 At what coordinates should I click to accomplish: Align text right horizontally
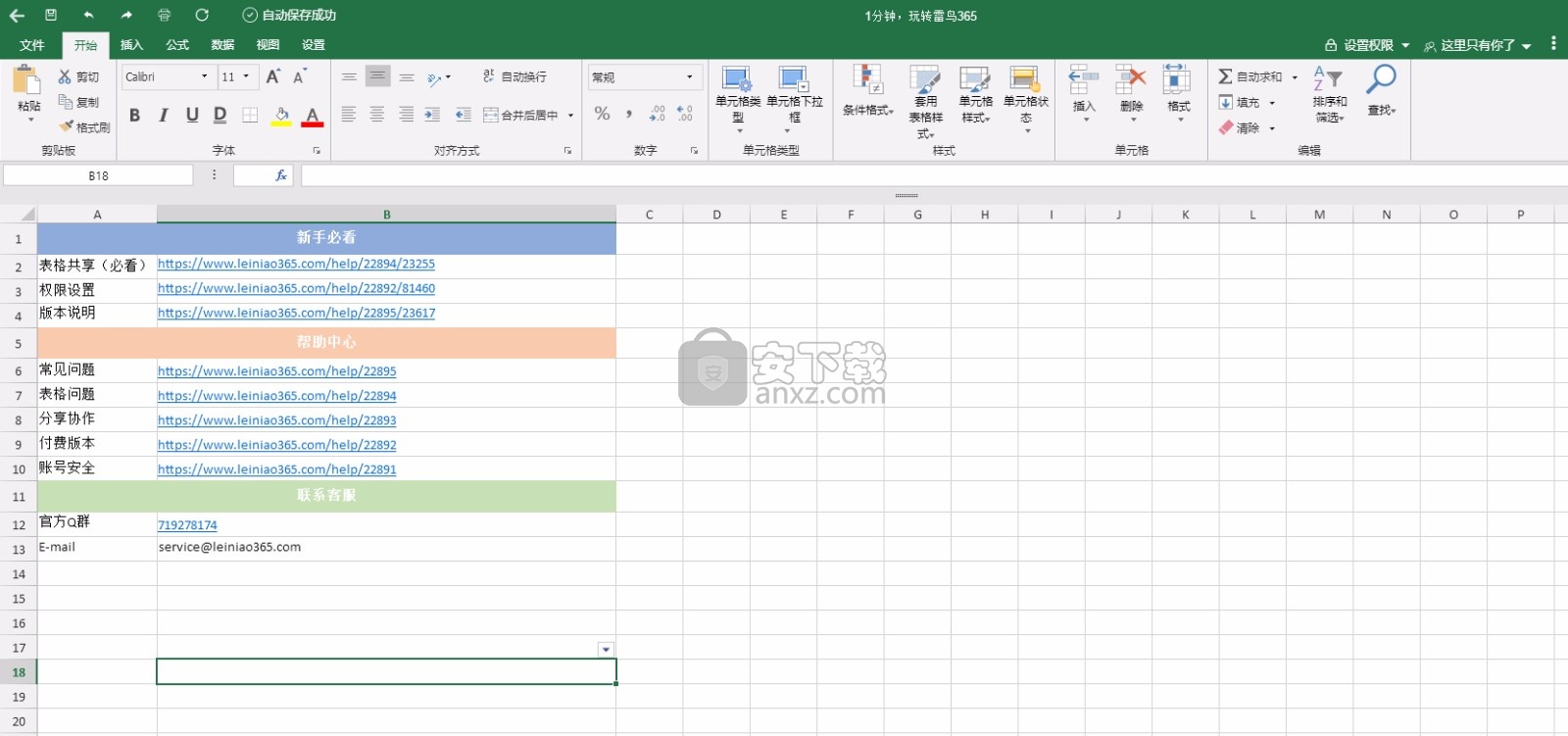(x=406, y=116)
